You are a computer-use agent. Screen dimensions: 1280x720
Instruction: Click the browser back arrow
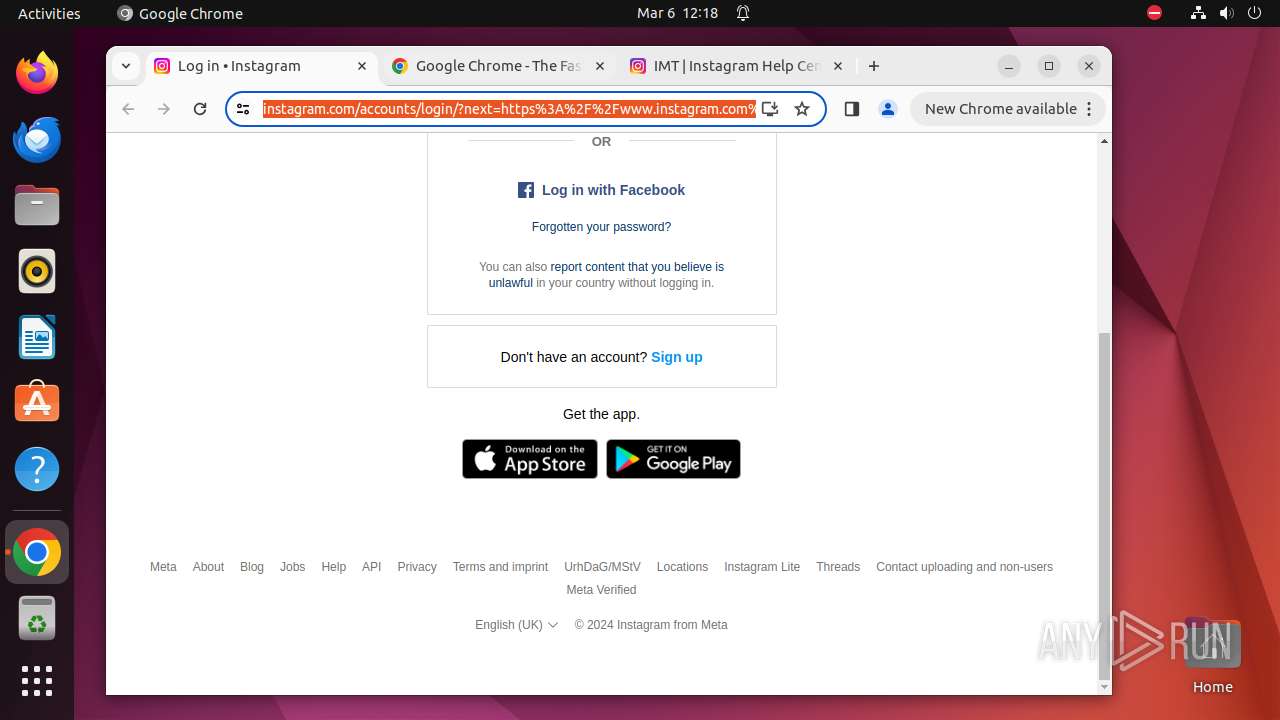tap(128, 109)
